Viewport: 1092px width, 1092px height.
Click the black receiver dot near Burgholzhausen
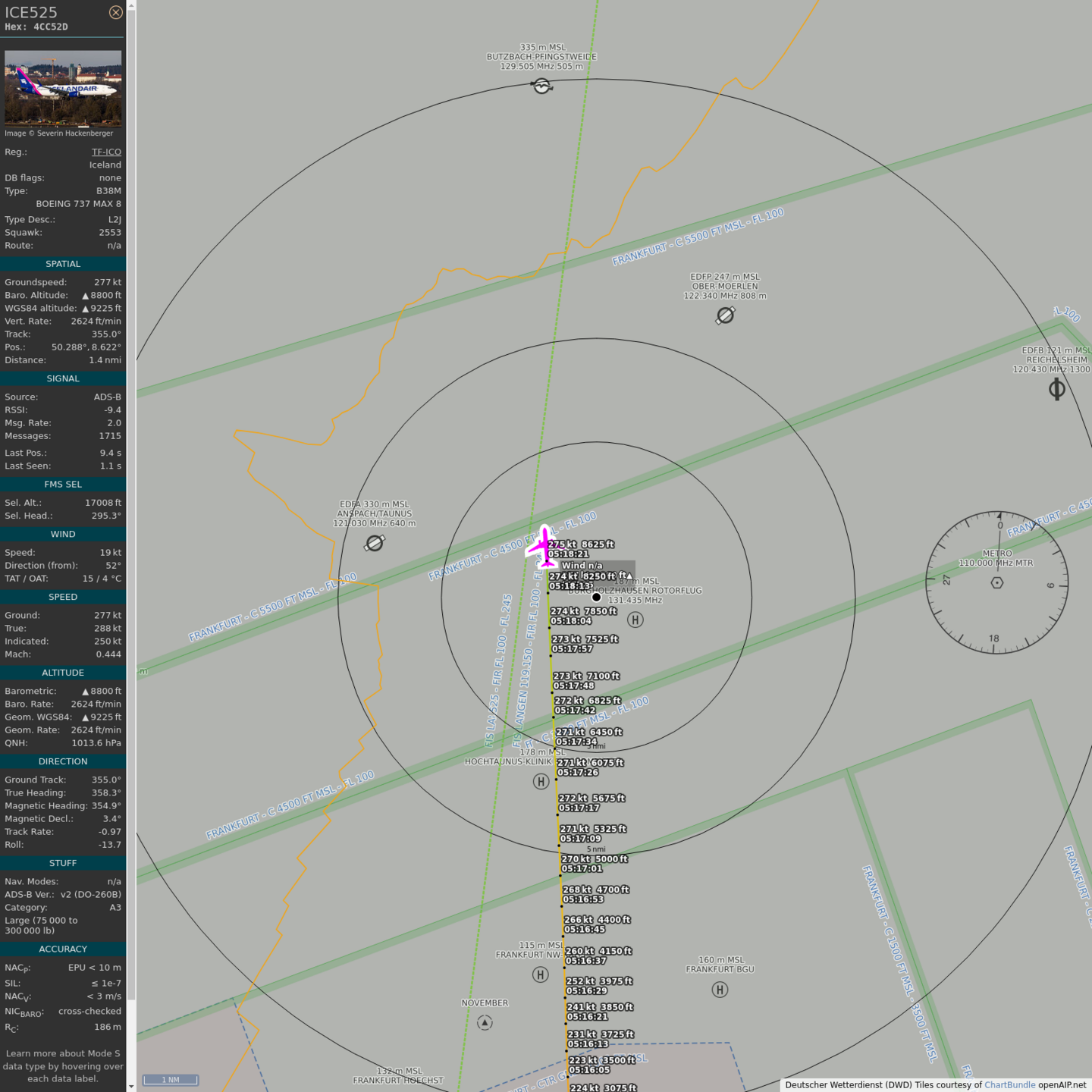point(596,597)
